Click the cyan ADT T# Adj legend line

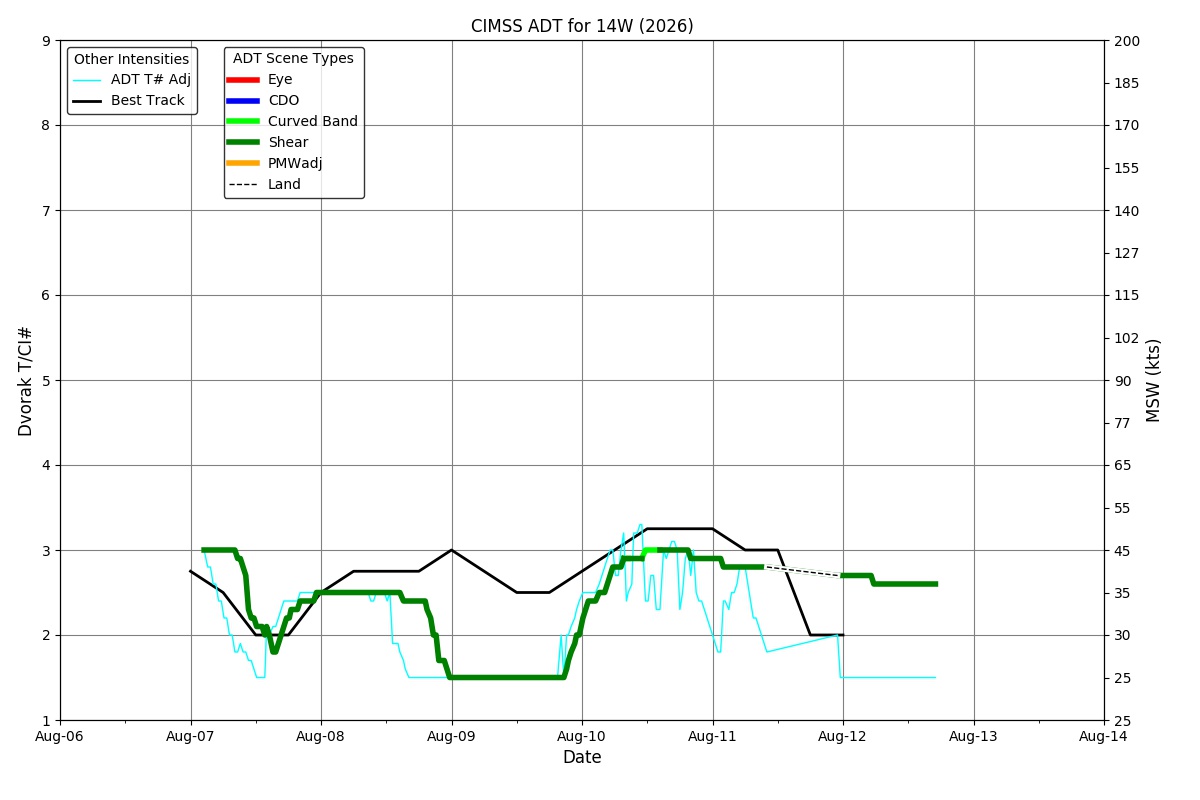coord(87,80)
